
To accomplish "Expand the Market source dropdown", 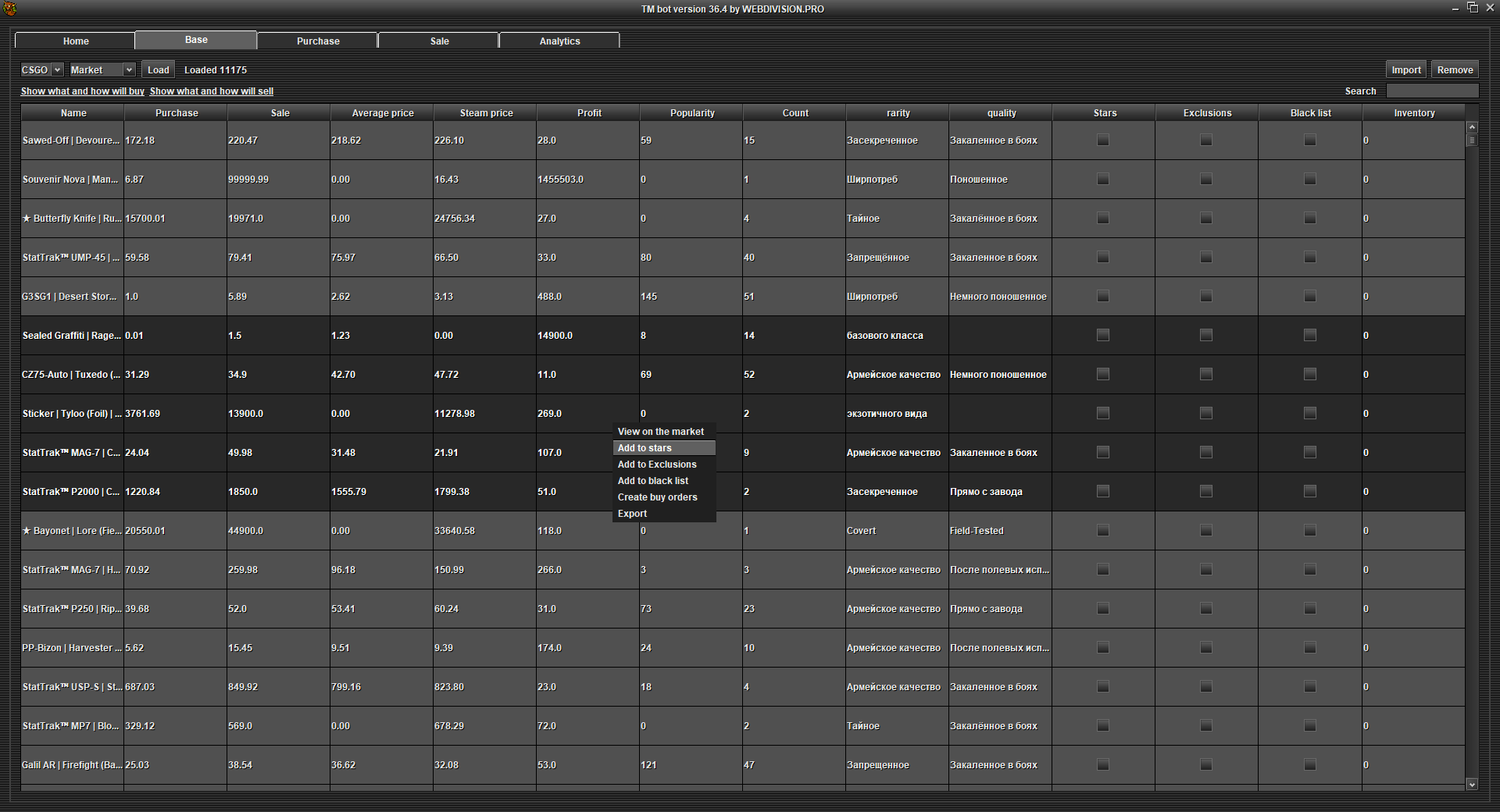I will click(x=102, y=69).
